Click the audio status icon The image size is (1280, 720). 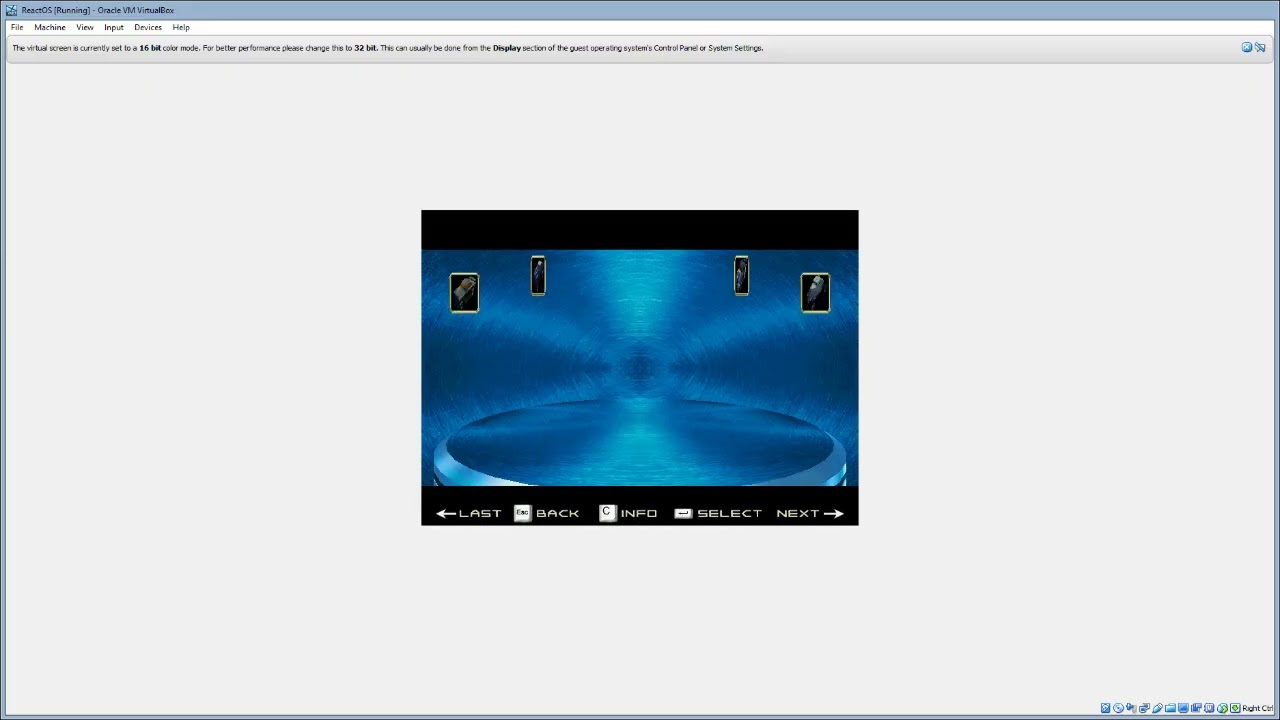1131,708
